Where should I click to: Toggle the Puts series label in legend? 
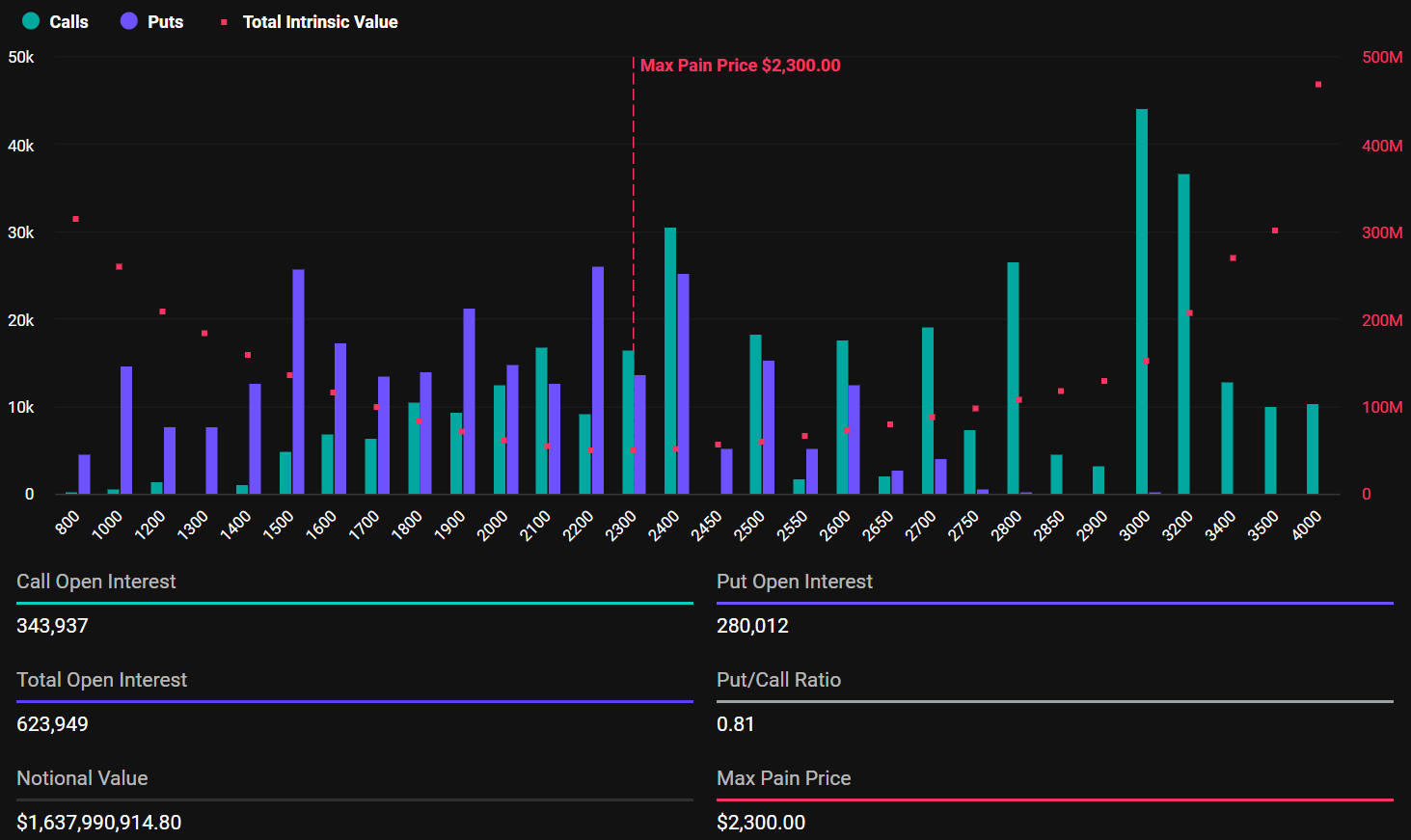click(165, 22)
